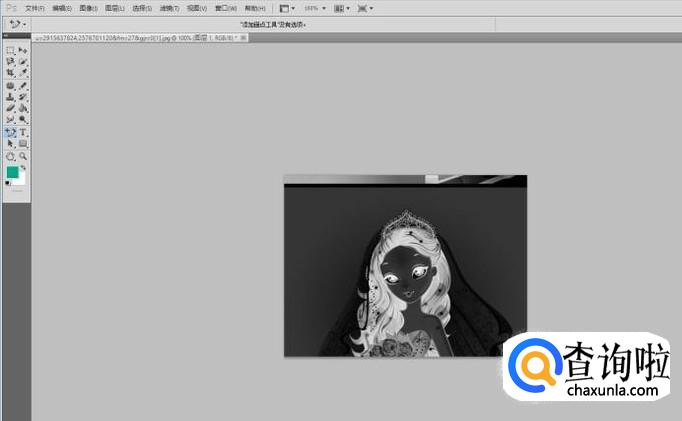The width and height of the screenshot is (682, 421).
Task: Select the Zoom magnifier tool
Action: click(x=23, y=156)
